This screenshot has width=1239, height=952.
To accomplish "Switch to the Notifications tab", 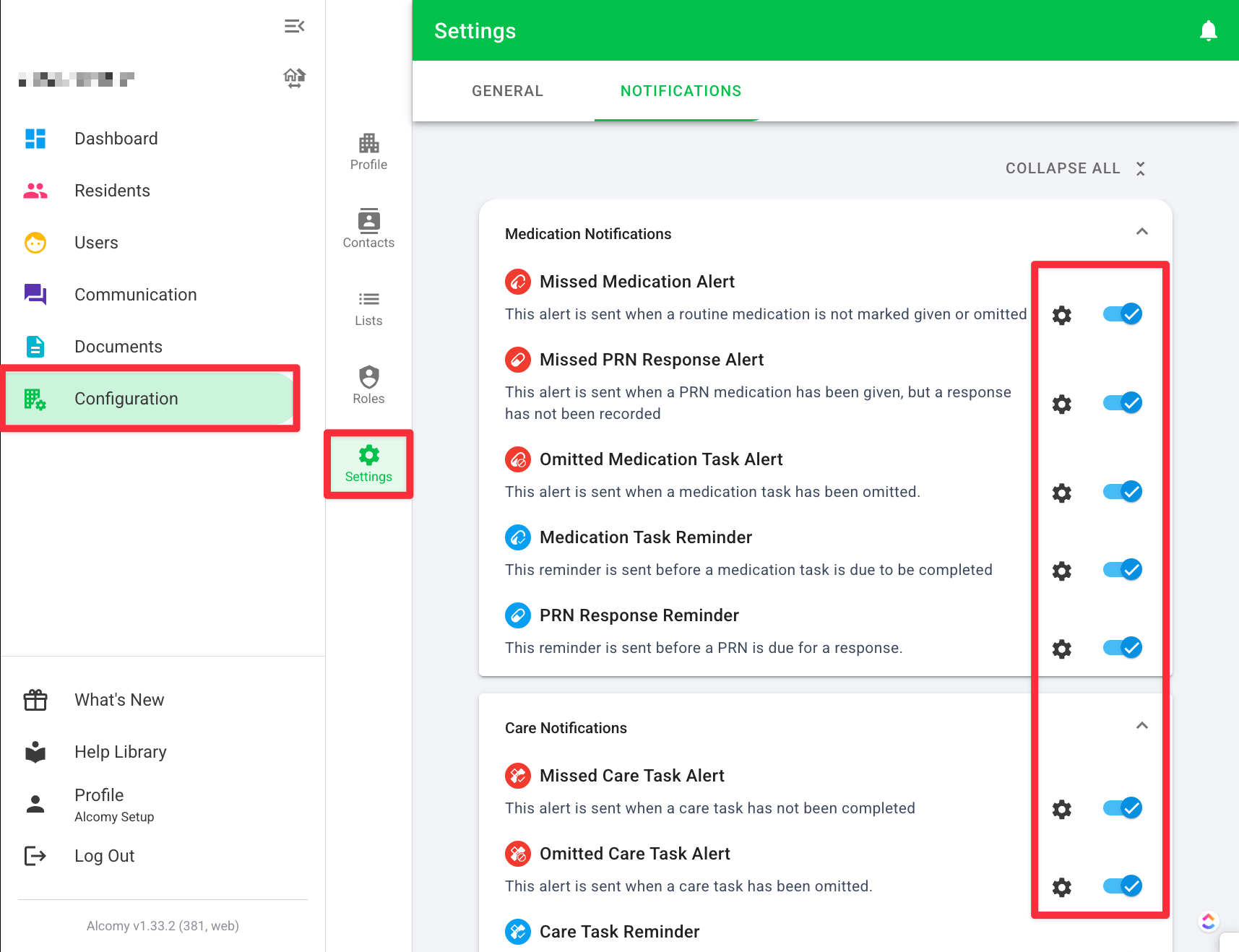I will [681, 91].
